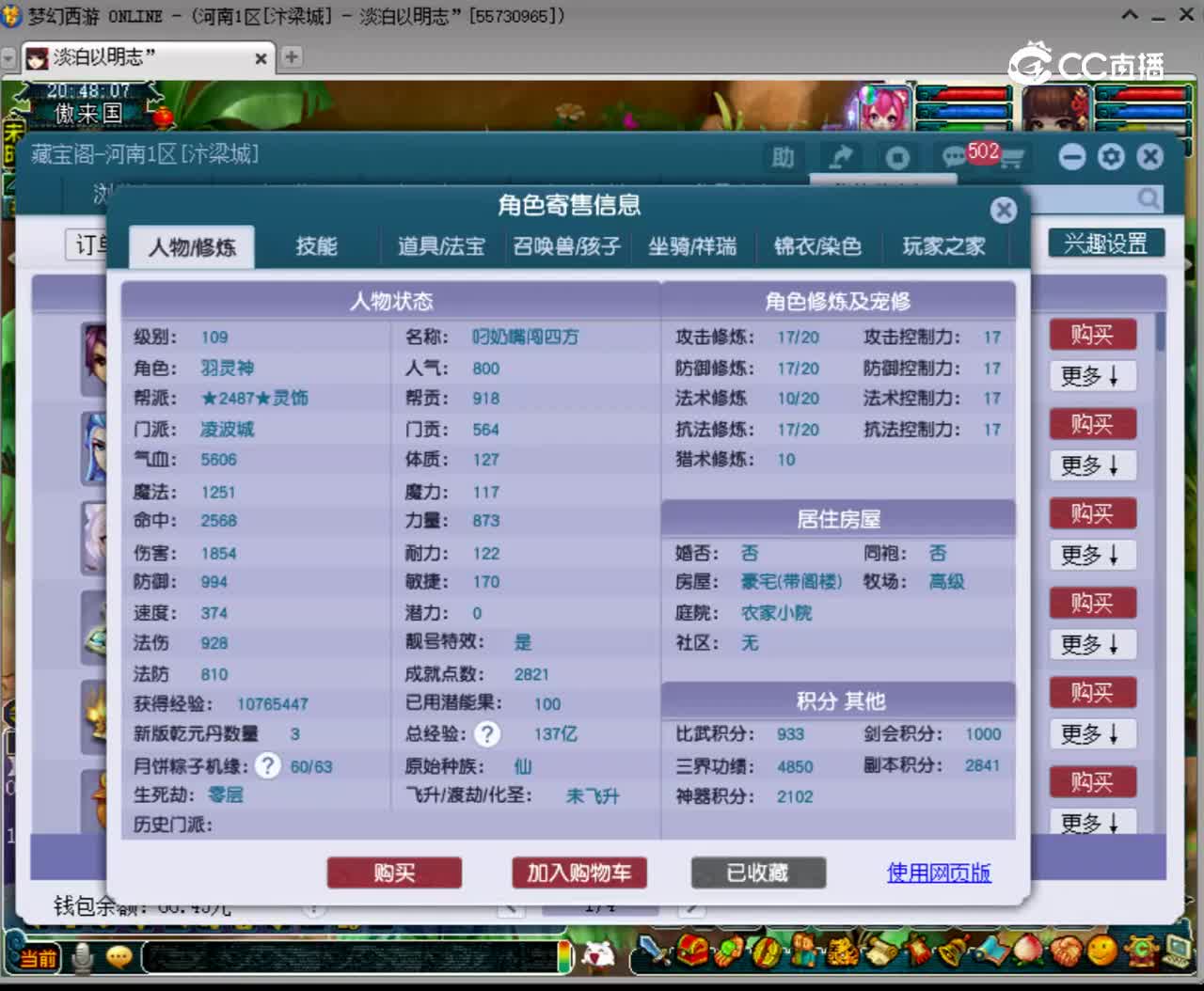Image resolution: width=1204 pixels, height=991 pixels.
Task: Click the yellow smiley face icon
Action: (x=1102, y=952)
